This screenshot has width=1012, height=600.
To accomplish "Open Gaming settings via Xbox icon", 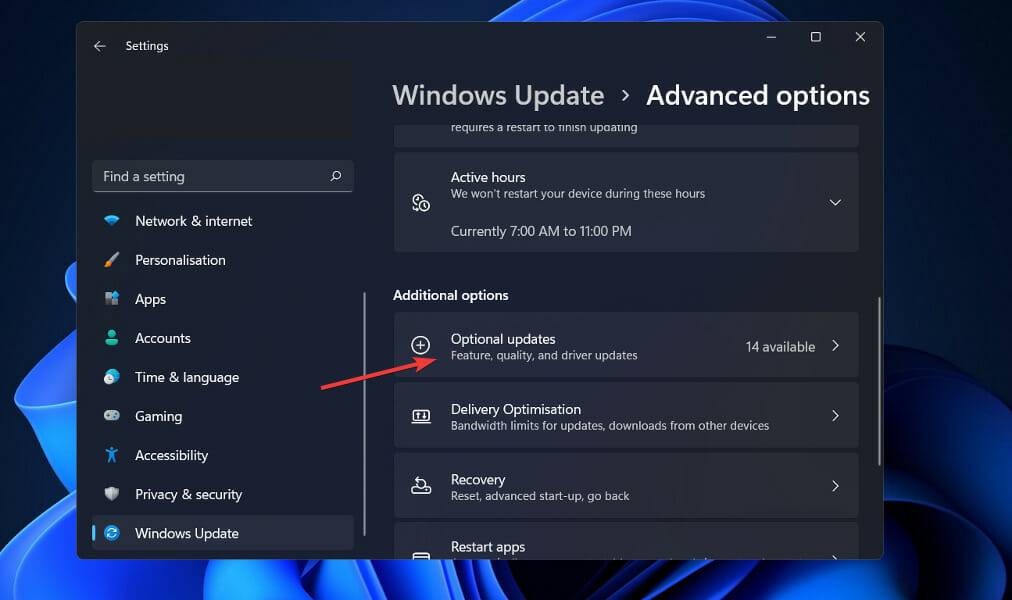I will tap(111, 416).
